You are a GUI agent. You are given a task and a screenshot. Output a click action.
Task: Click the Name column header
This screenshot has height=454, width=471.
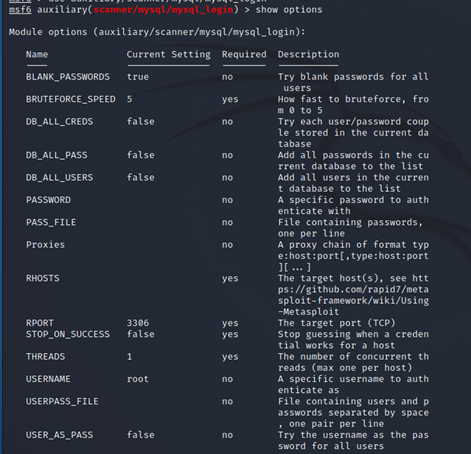click(x=37, y=54)
